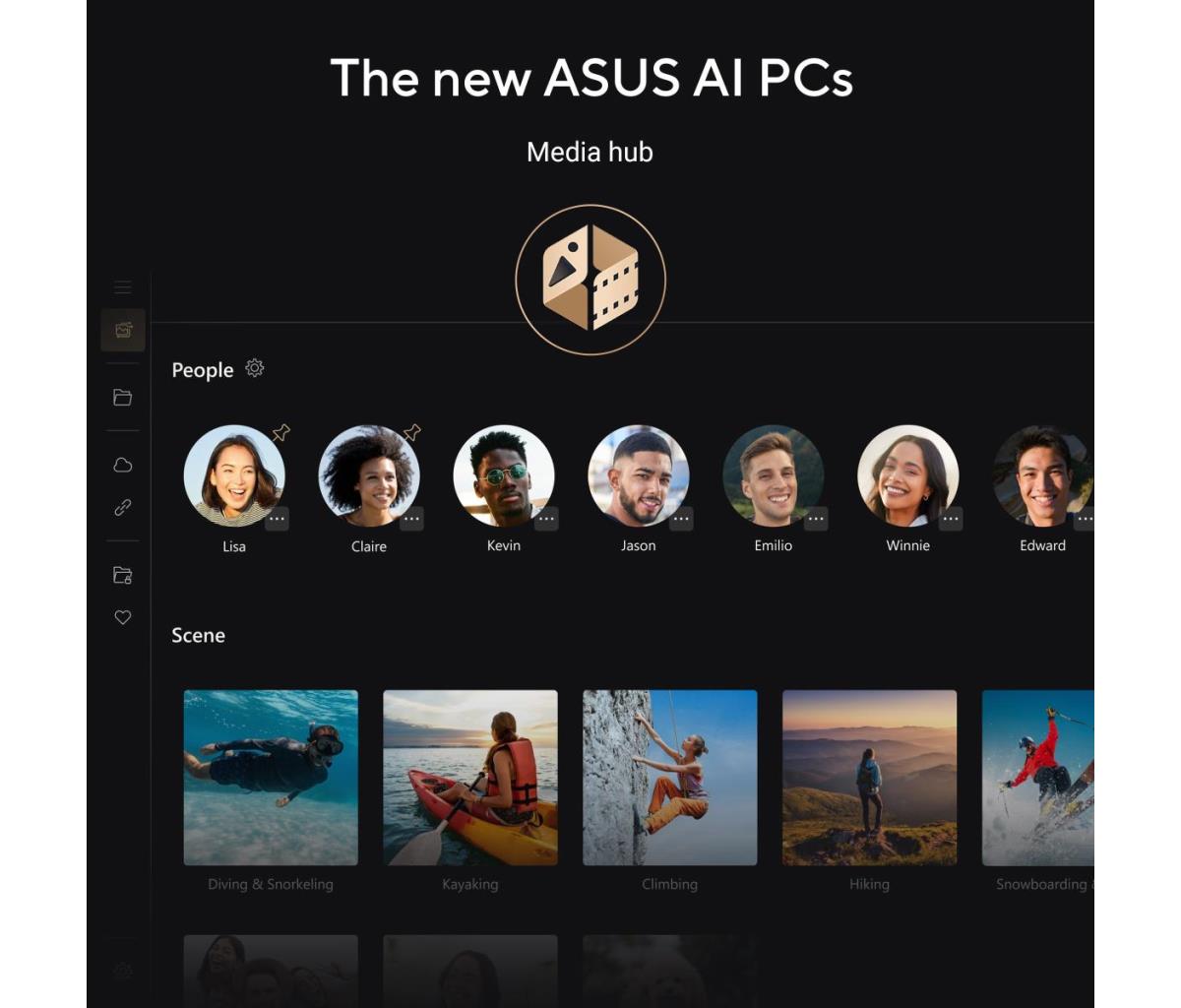Open the more options on Winnie
This screenshot has width=1181, height=1008.
(x=951, y=519)
